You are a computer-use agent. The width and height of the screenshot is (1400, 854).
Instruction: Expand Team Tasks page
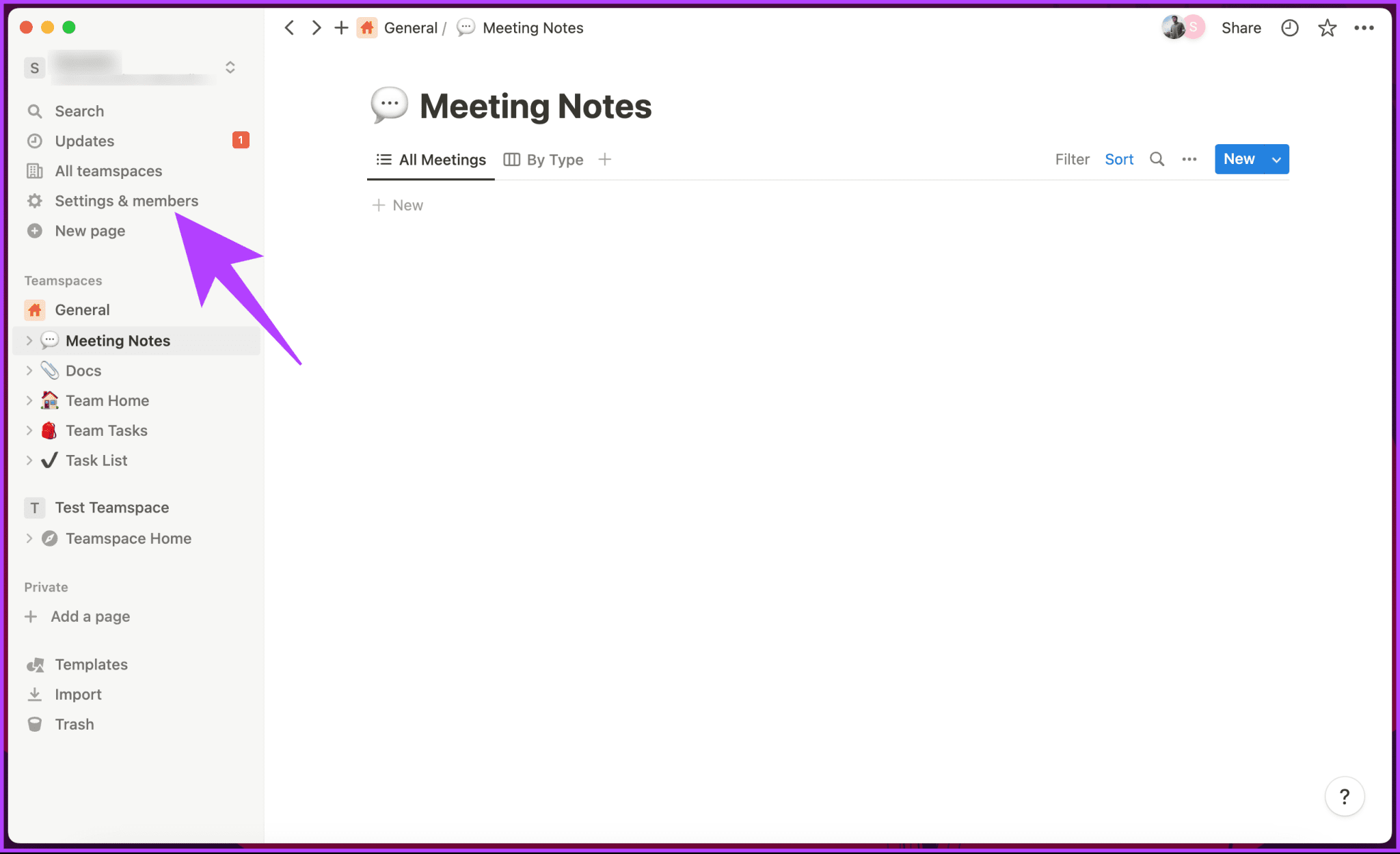[29, 430]
